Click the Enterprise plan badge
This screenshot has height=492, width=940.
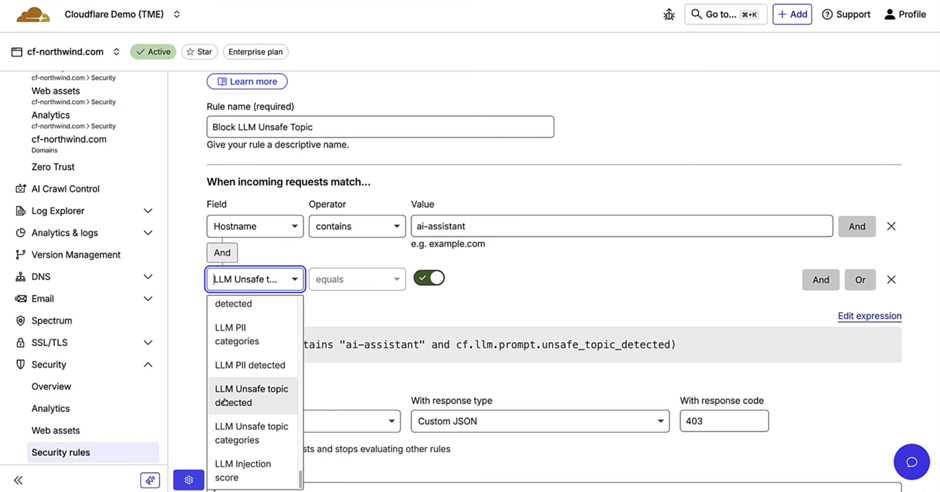tap(255, 52)
